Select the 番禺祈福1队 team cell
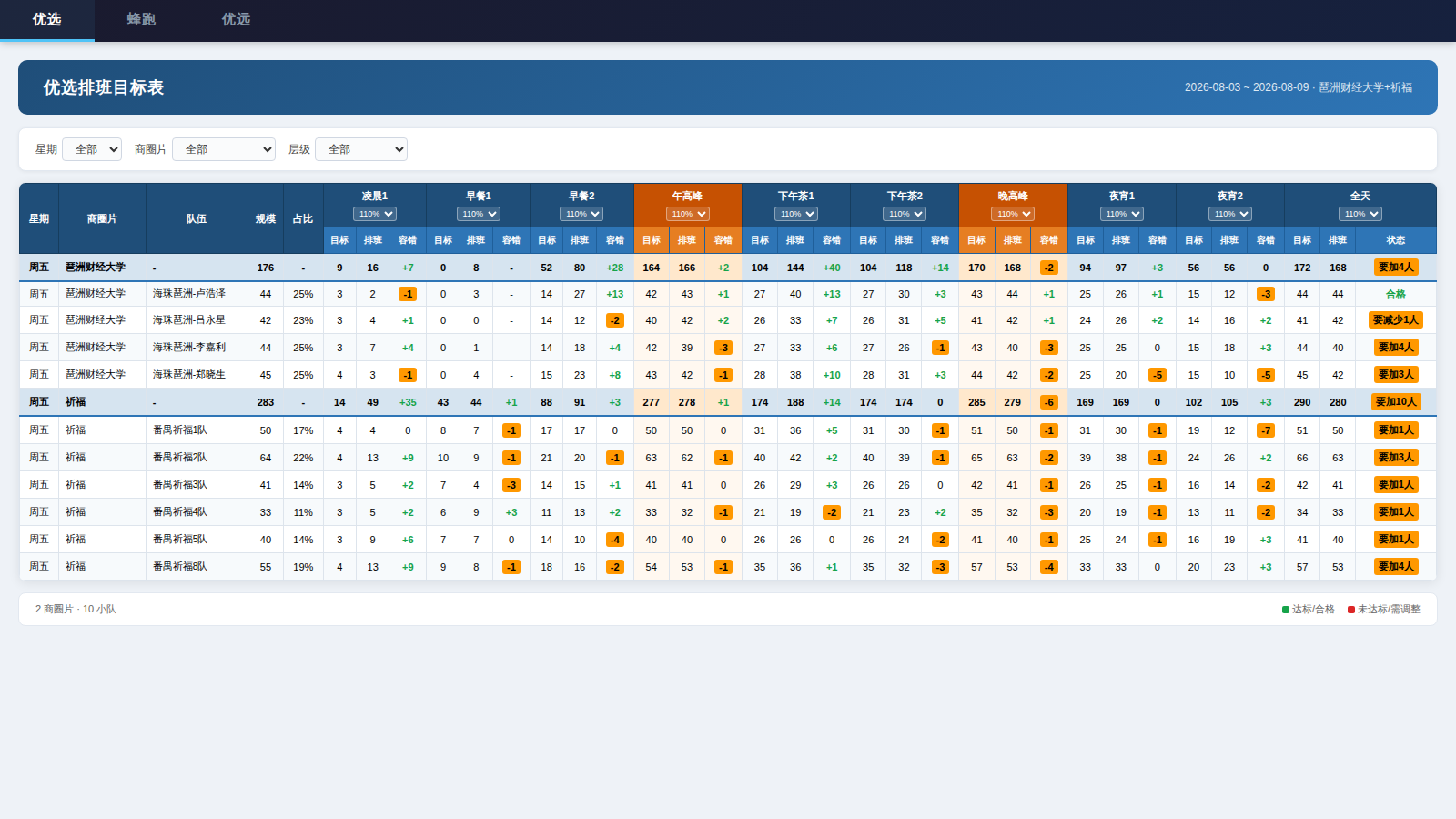Viewport: 1456px width, 819px height. click(197, 430)
